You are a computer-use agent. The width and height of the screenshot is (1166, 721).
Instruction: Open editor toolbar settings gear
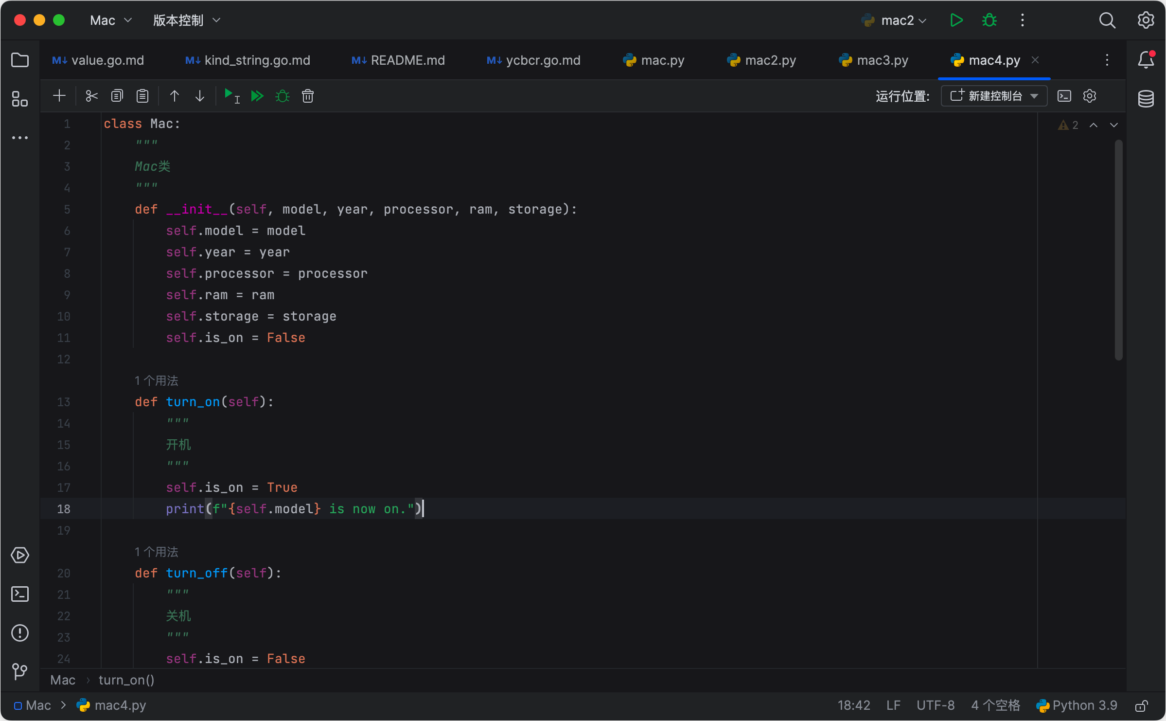(1089, 96)
